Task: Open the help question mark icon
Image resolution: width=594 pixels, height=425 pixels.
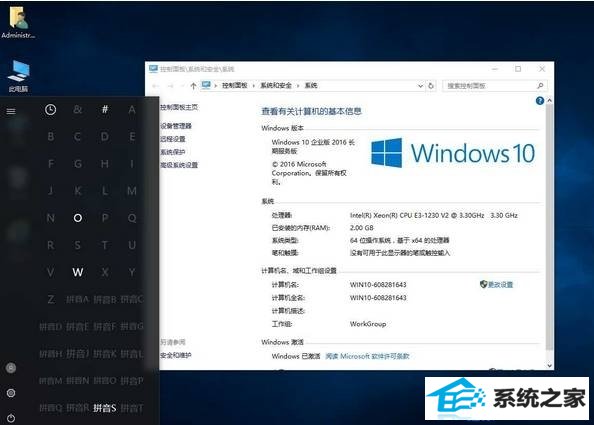Action: (x=540, y=101)
